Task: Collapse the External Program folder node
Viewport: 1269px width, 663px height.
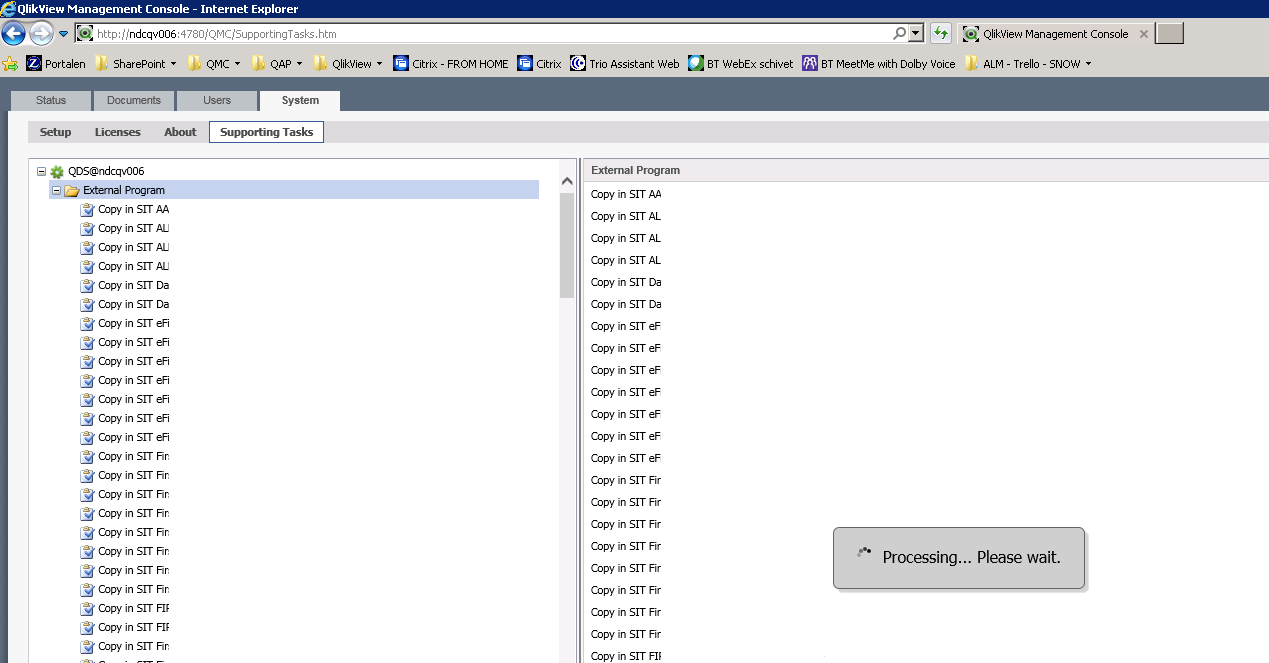Action: (56, 190)
